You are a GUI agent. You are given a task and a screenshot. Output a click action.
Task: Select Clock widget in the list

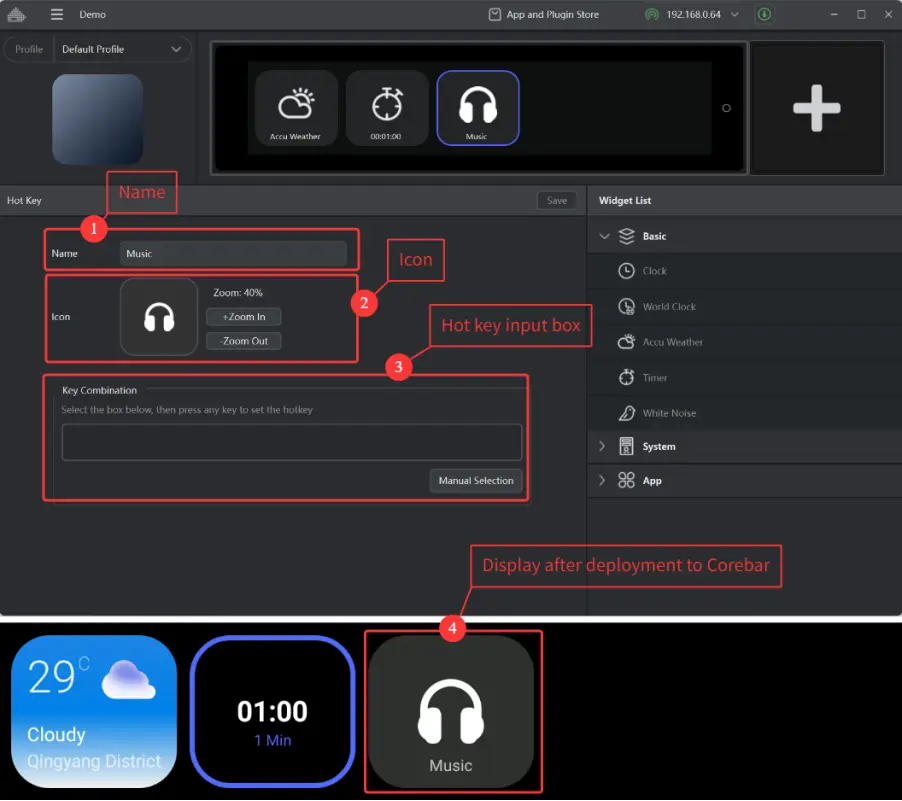coord(744,271)
